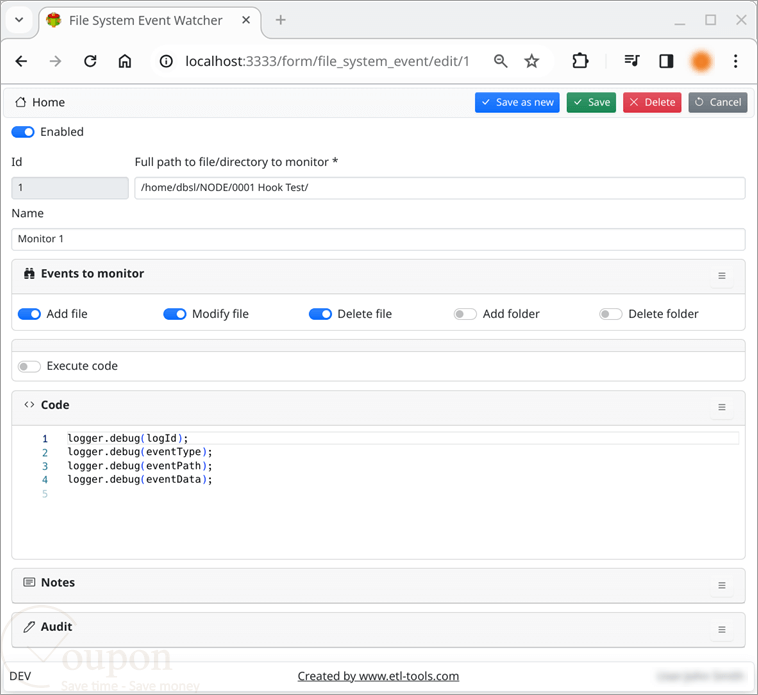Open a new browser tab
The width and height of the screenshot is (758, 695).
pyautogui.click(x=280, y=20)
